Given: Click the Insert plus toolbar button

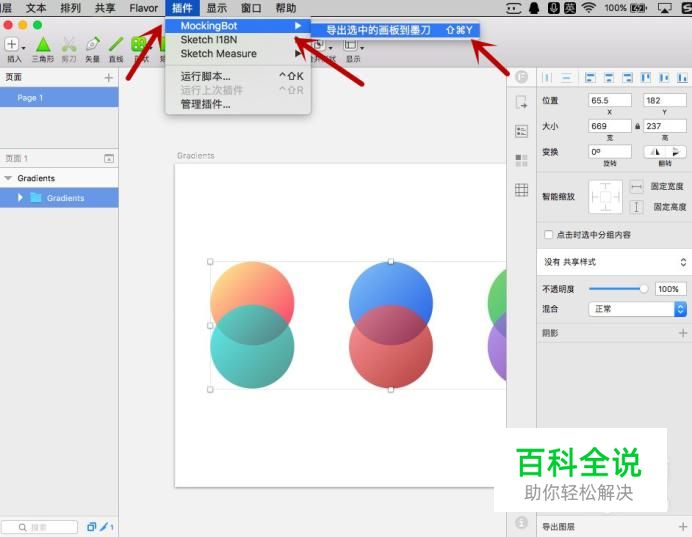Looking at the screenshot, I should click(11, 44).
